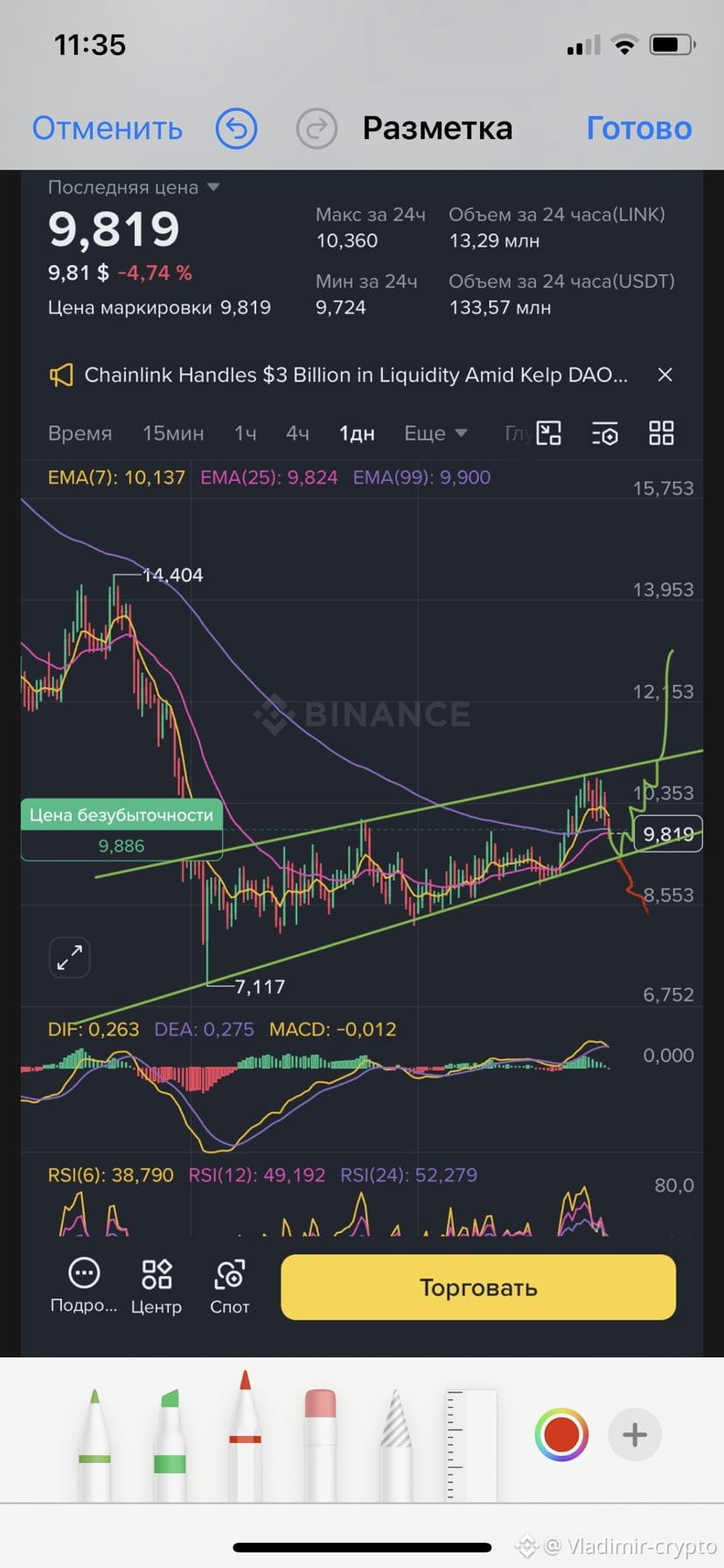Open the red color picker circle

(x=560, y=1435)
